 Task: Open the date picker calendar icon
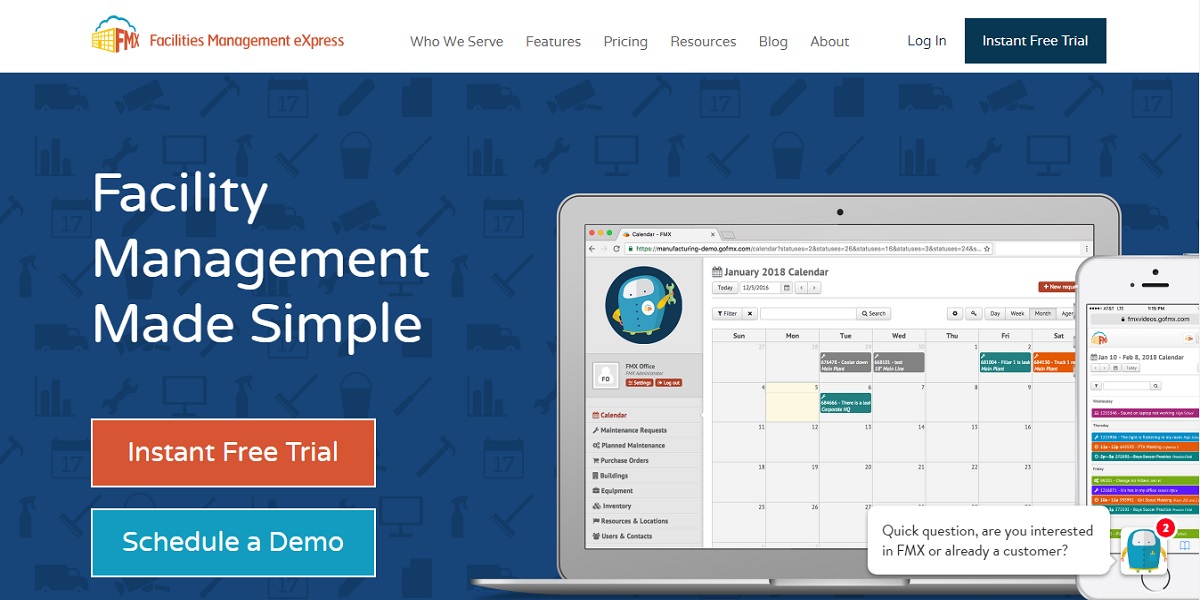[x=786, y=288]
